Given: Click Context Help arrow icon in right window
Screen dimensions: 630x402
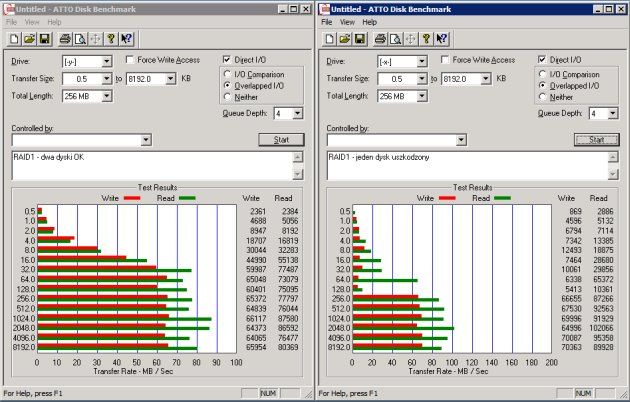Looking at the screenshot, I should point(442,39).
